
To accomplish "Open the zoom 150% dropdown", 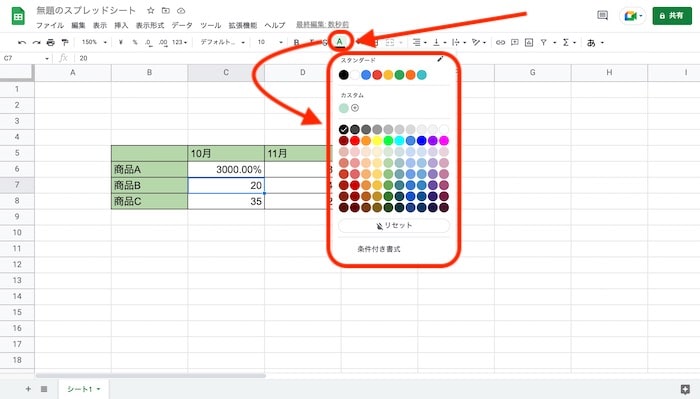I will [94, 42].
